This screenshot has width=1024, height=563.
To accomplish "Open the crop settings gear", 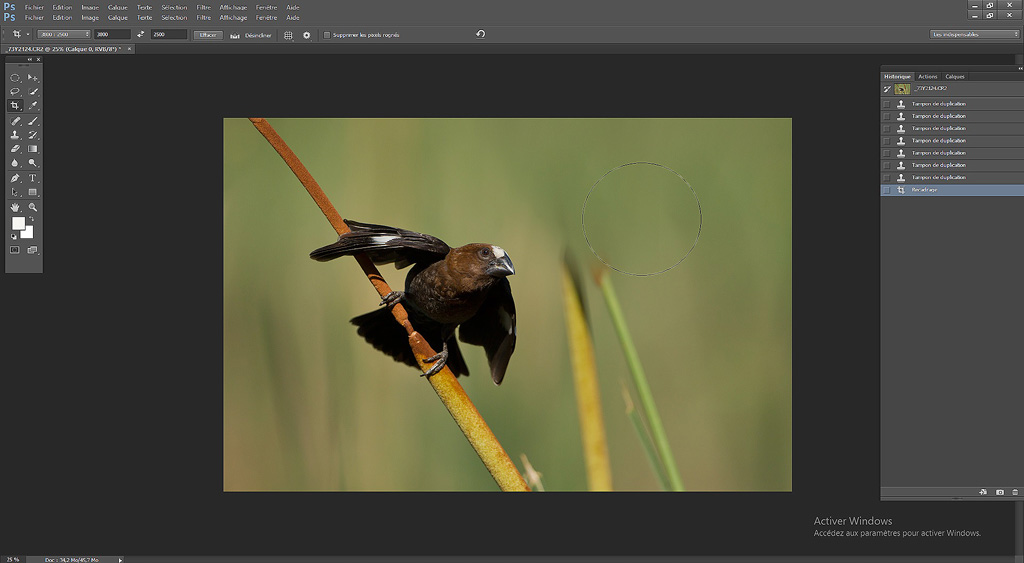I will tap(307, 35).
